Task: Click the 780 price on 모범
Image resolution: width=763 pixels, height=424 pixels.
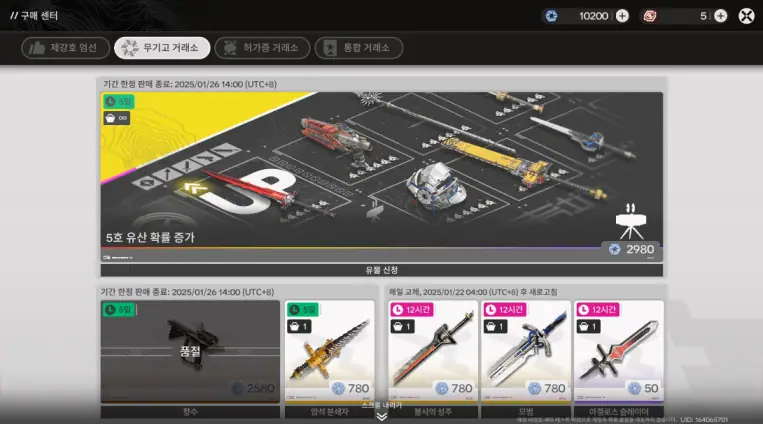Action: pyautogui.click(x=547, y=388)
